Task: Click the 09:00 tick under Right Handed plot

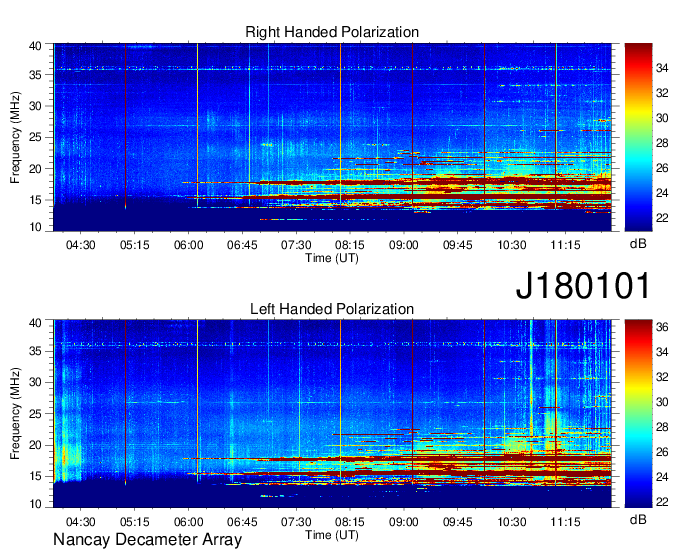Action: pyautogui.click(x=403, y=245)
